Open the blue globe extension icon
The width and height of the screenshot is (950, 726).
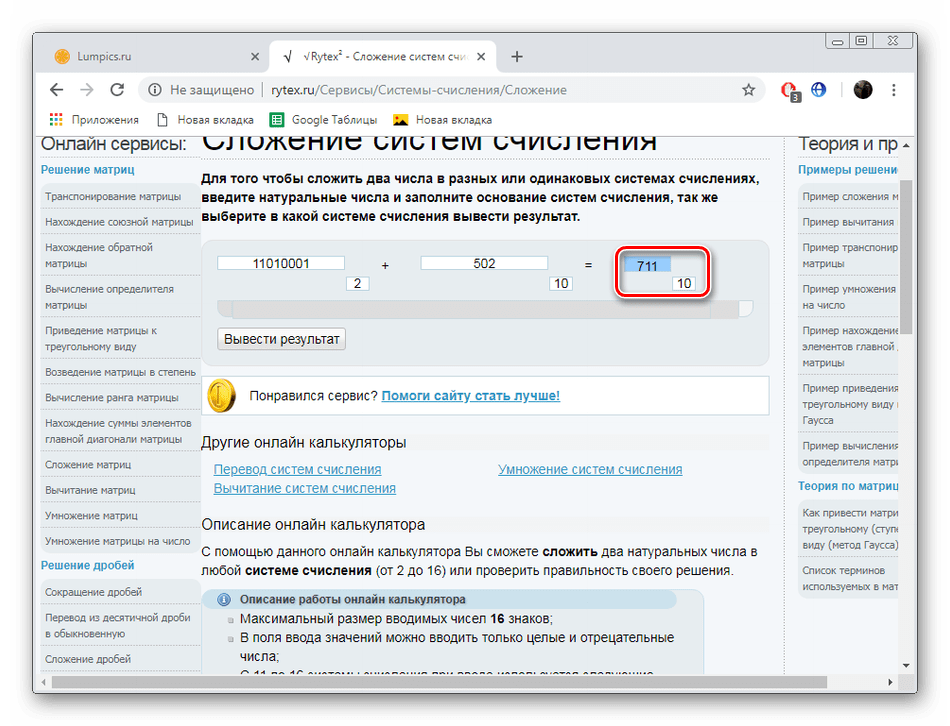(x=819, y=90)
